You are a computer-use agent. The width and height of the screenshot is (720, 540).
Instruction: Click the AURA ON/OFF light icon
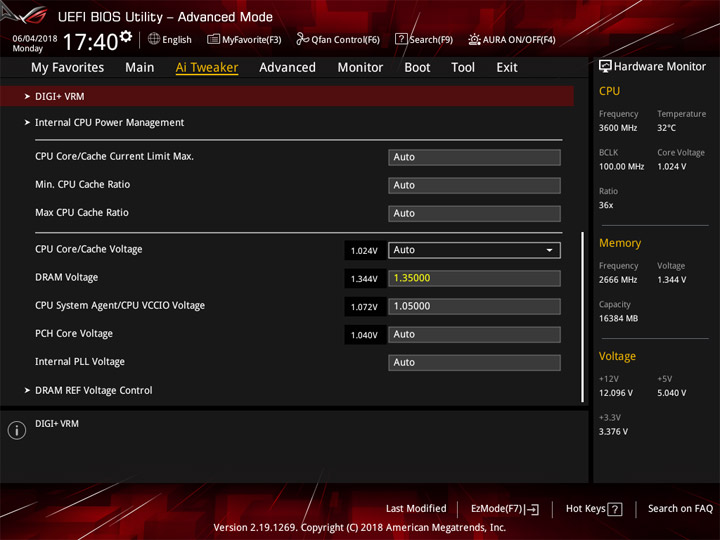click(474, 39)
